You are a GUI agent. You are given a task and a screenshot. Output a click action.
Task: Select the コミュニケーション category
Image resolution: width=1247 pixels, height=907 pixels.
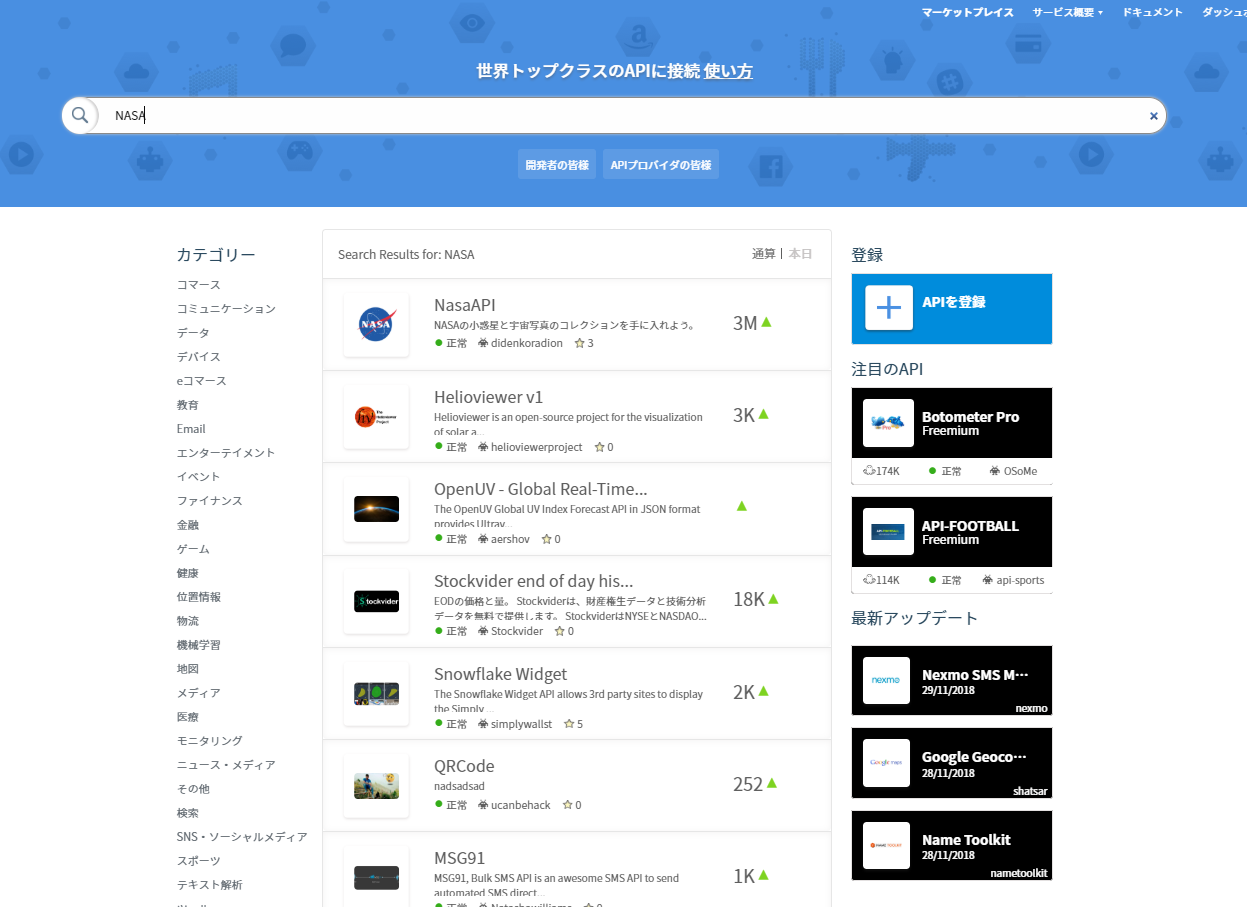(226, 309)
